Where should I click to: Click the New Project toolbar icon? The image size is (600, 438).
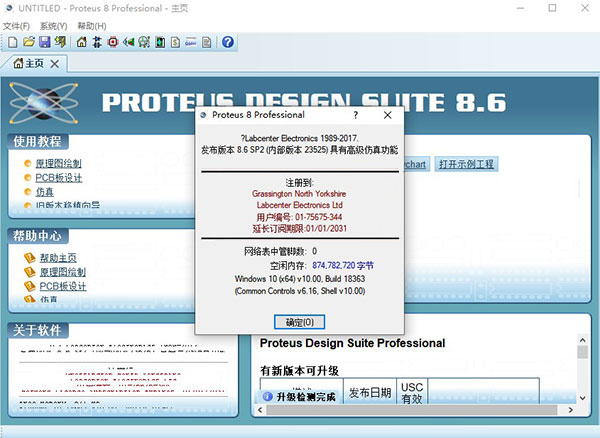pos(13,42)
